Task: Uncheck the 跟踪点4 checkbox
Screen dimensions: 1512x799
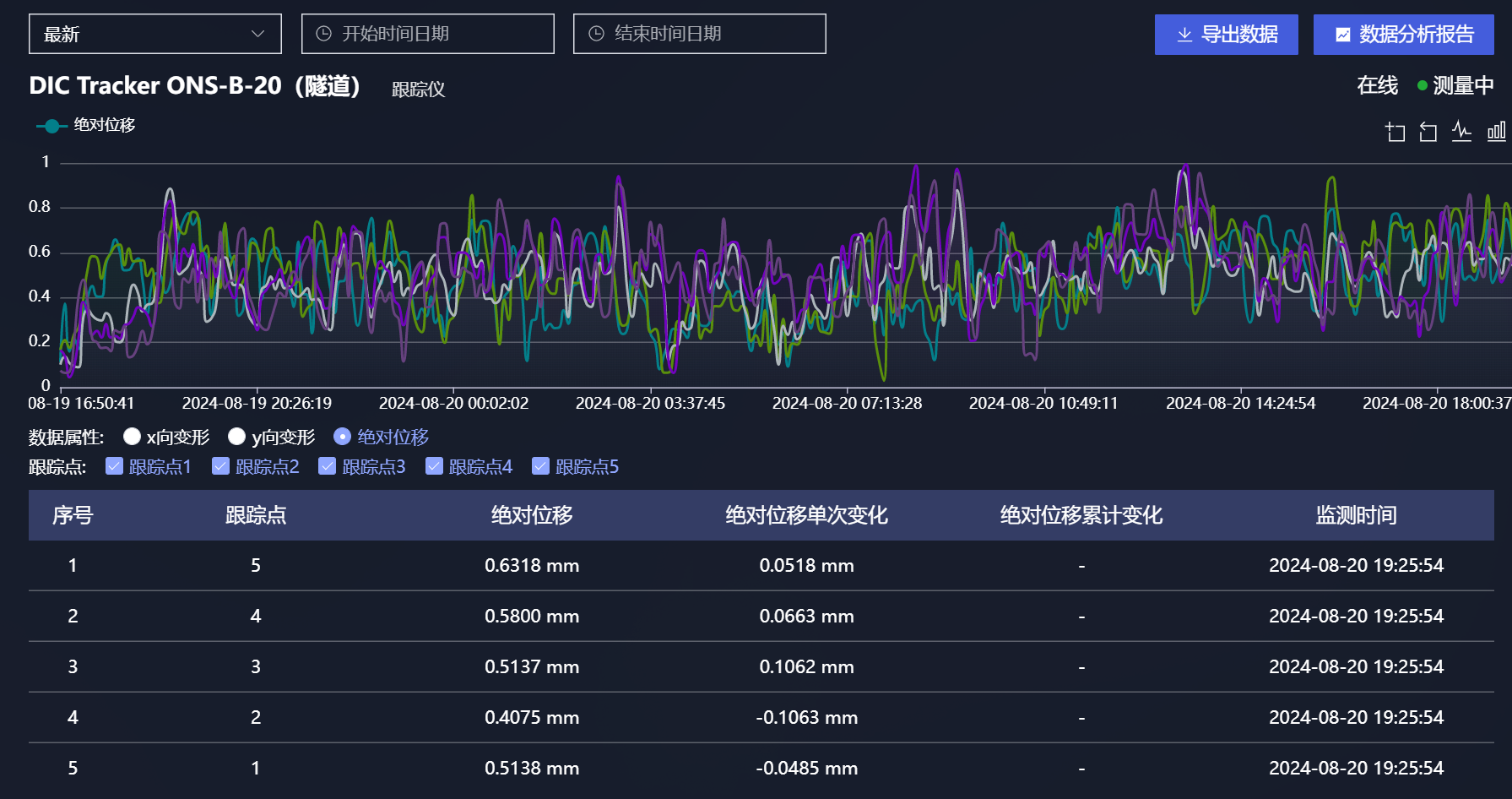Action: [x=434, y=465]
